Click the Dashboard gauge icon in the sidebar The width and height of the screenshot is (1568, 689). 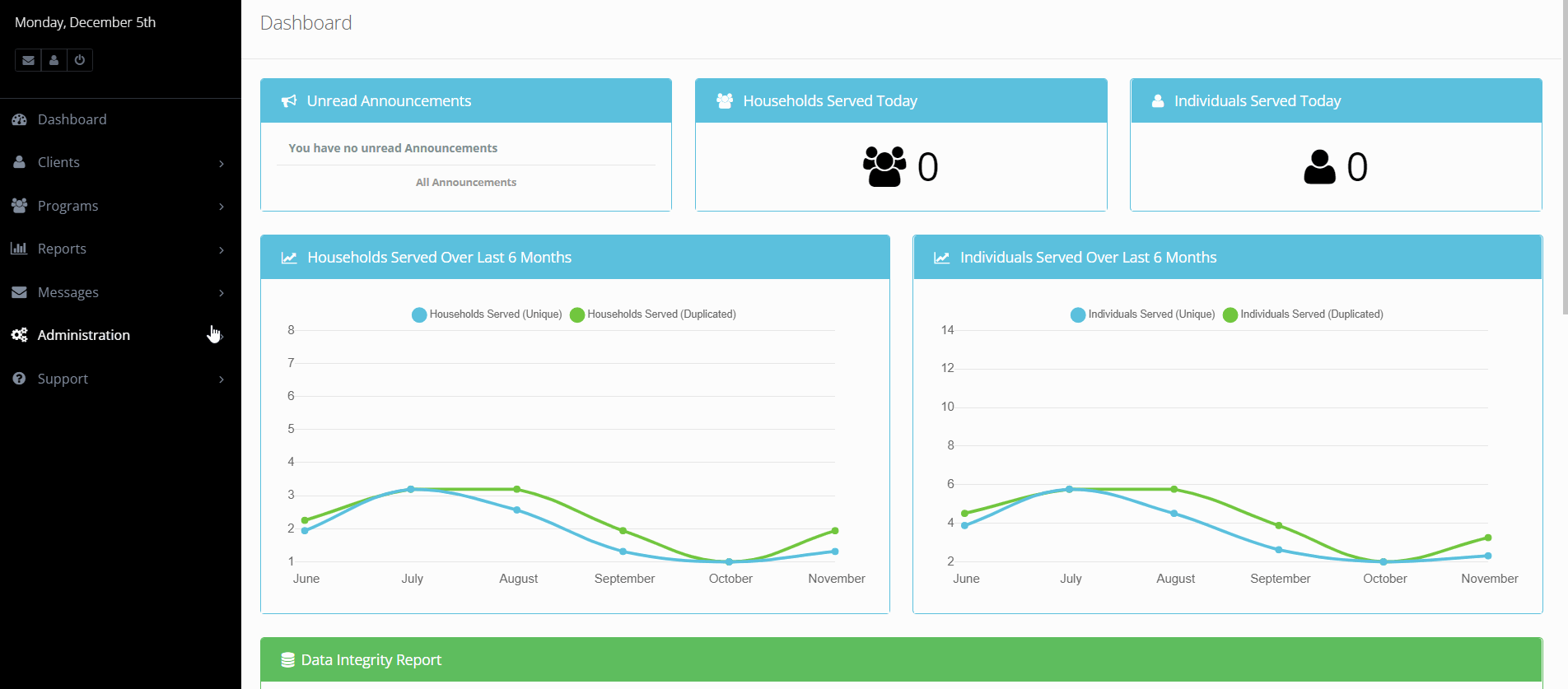pyautogui.click(x=20, y=119)
